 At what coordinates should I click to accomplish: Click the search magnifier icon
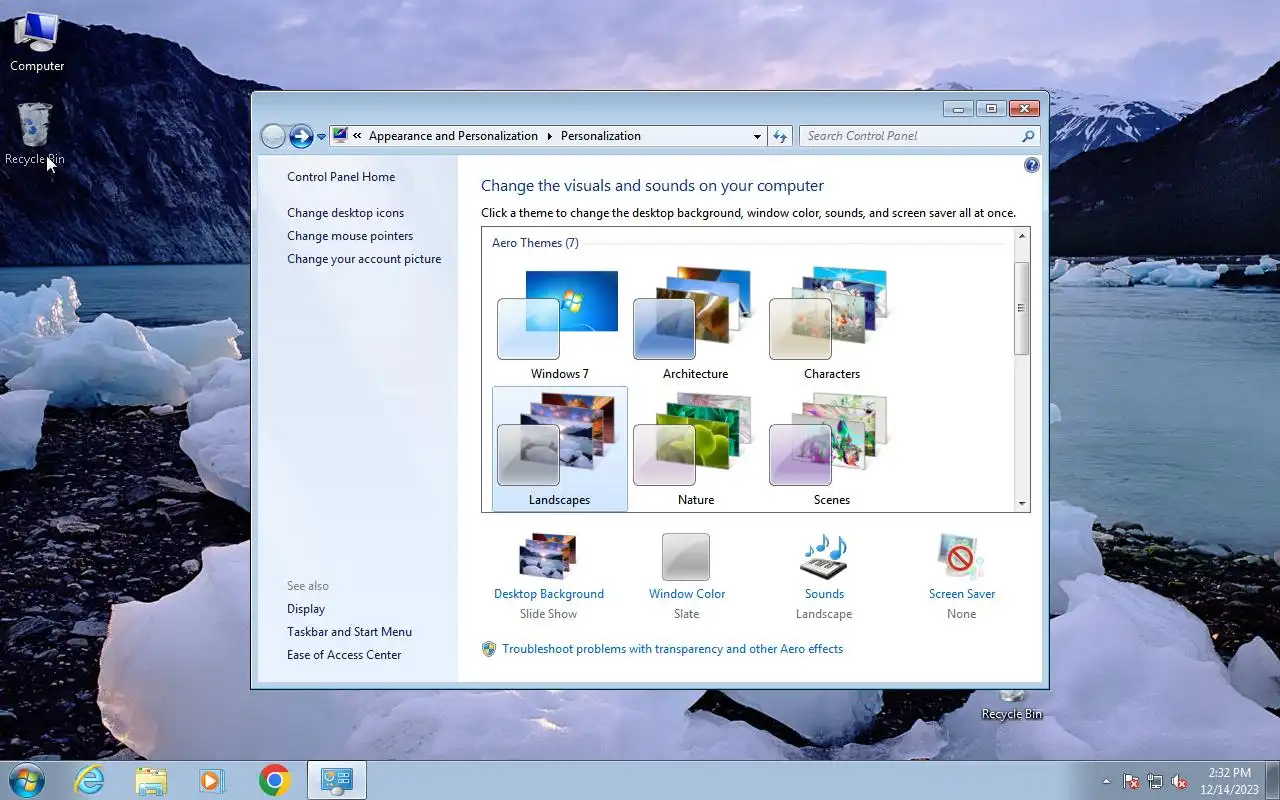pyautogui.click(x=1028, y=136)
